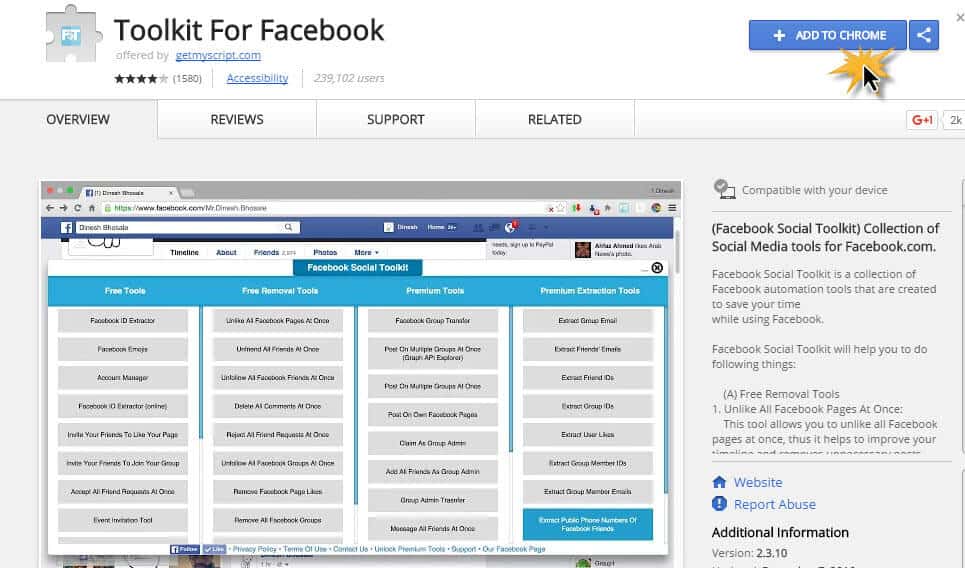This screenshot has width=965, height=568.
Task: Click the Google +1 button
Action: 921,120
